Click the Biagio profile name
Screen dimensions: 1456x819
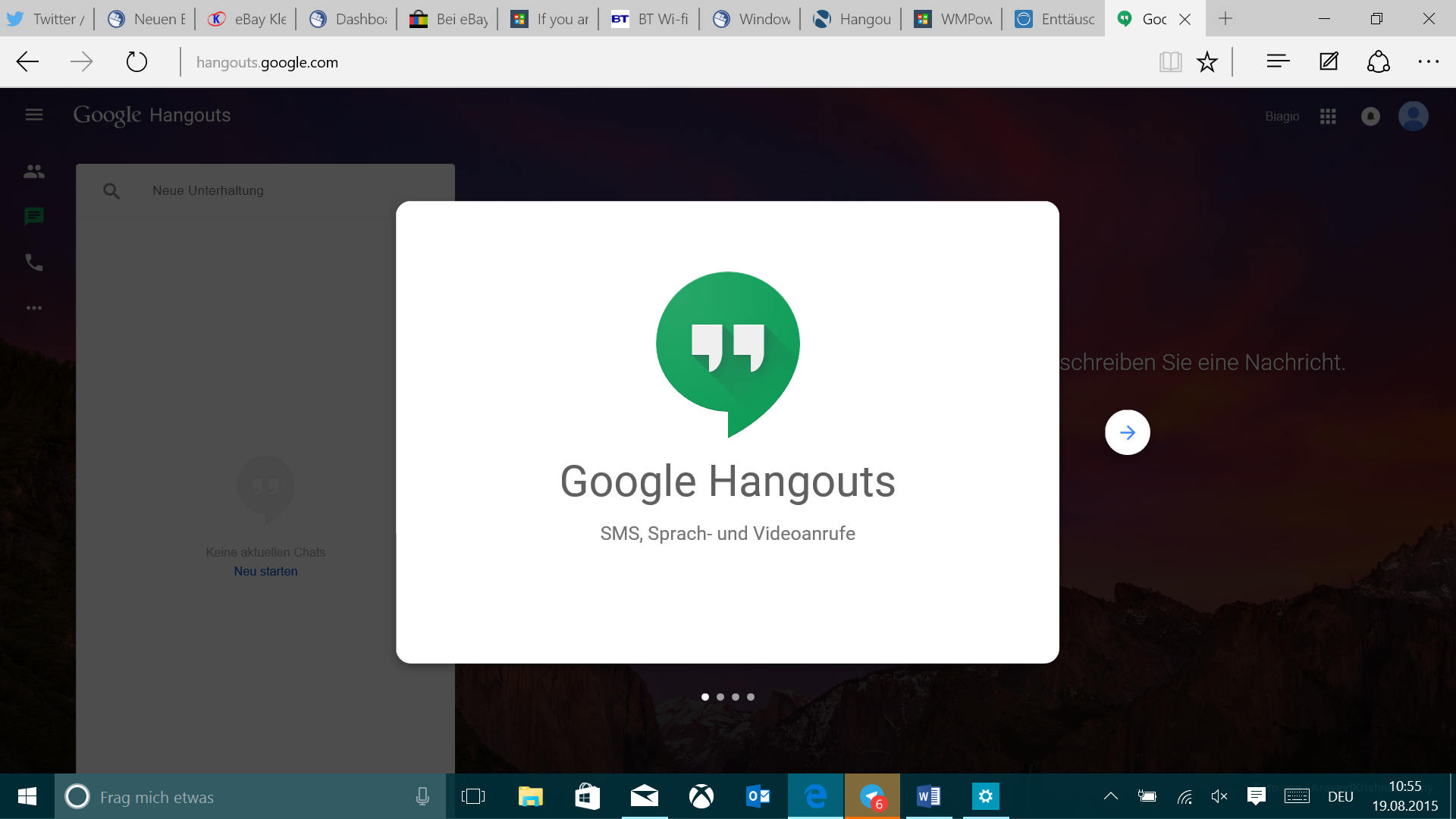pos(1282,116)
